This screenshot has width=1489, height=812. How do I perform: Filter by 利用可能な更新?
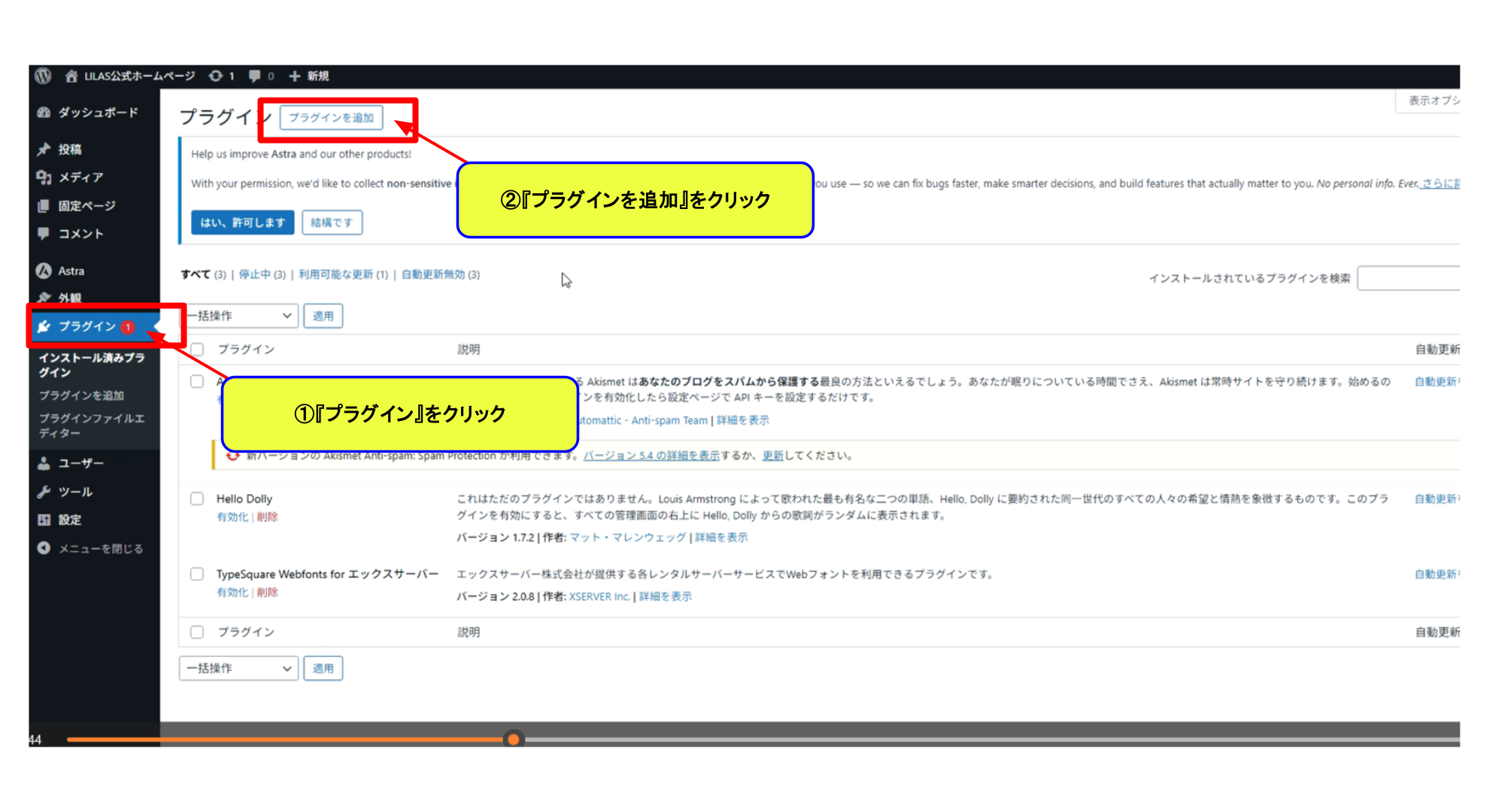[335, 274]
